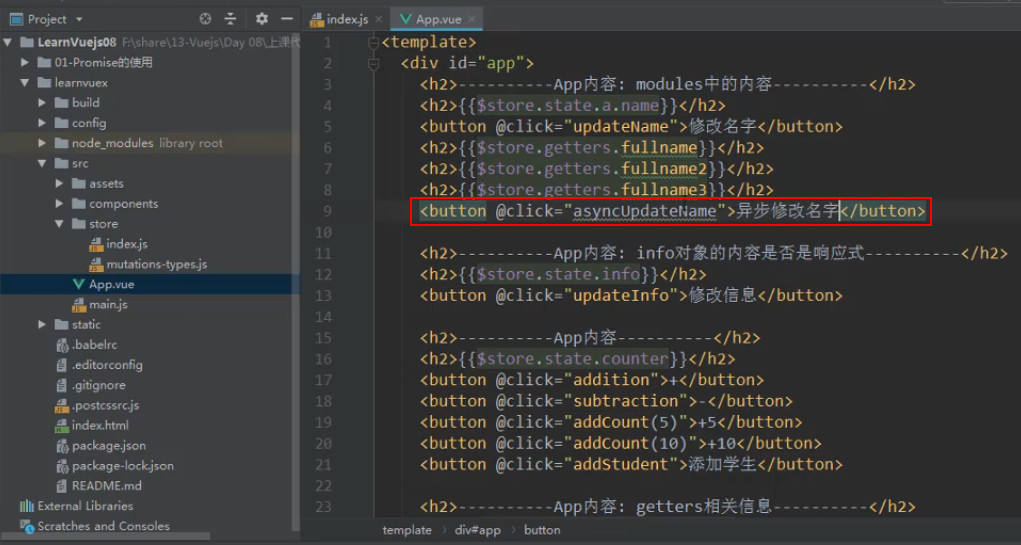The height and width of the screenshot is (545, 1021).
Task: Click the index.html file icon
Action: [62, 426]
